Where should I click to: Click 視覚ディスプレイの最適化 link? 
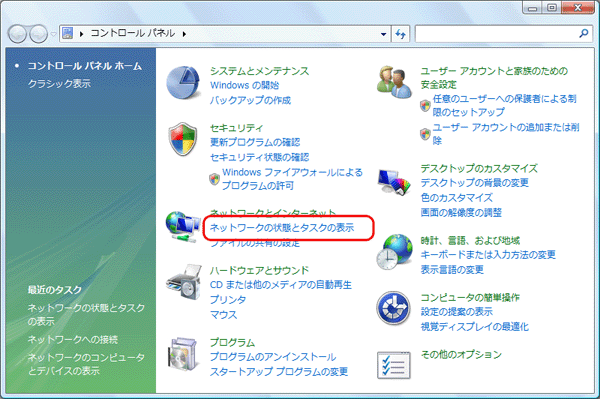pyautogui.click(x=474, y=327)
